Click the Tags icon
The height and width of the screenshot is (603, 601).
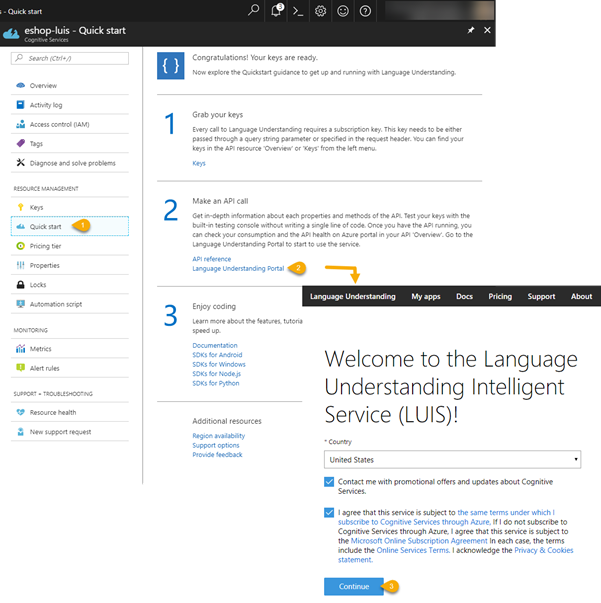[x=20, y=143]
